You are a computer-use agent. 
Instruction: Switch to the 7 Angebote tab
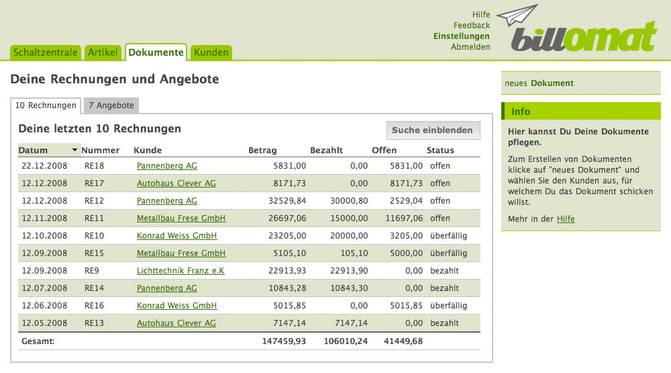111,105
